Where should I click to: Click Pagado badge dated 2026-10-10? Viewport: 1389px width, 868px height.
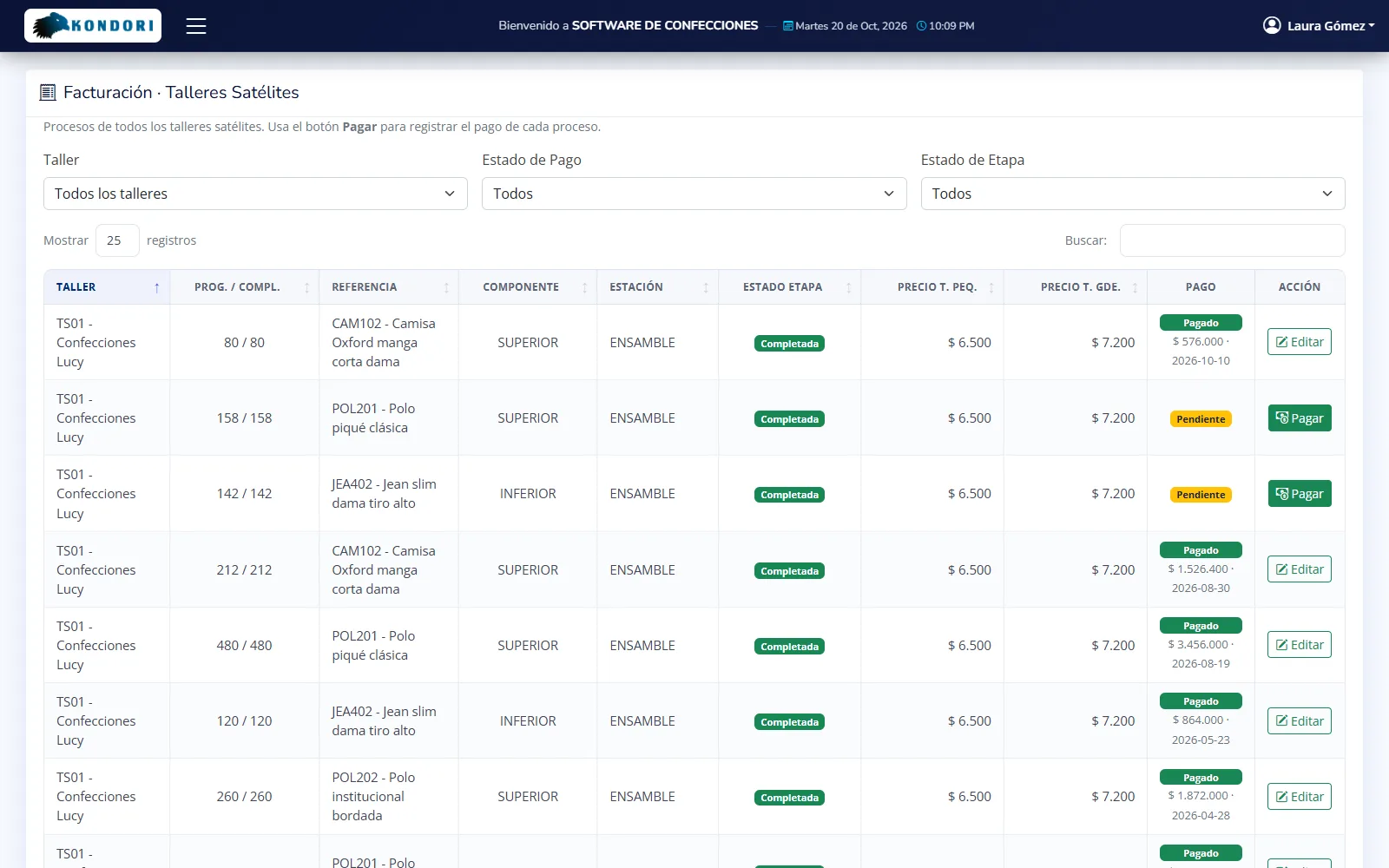1201,323
